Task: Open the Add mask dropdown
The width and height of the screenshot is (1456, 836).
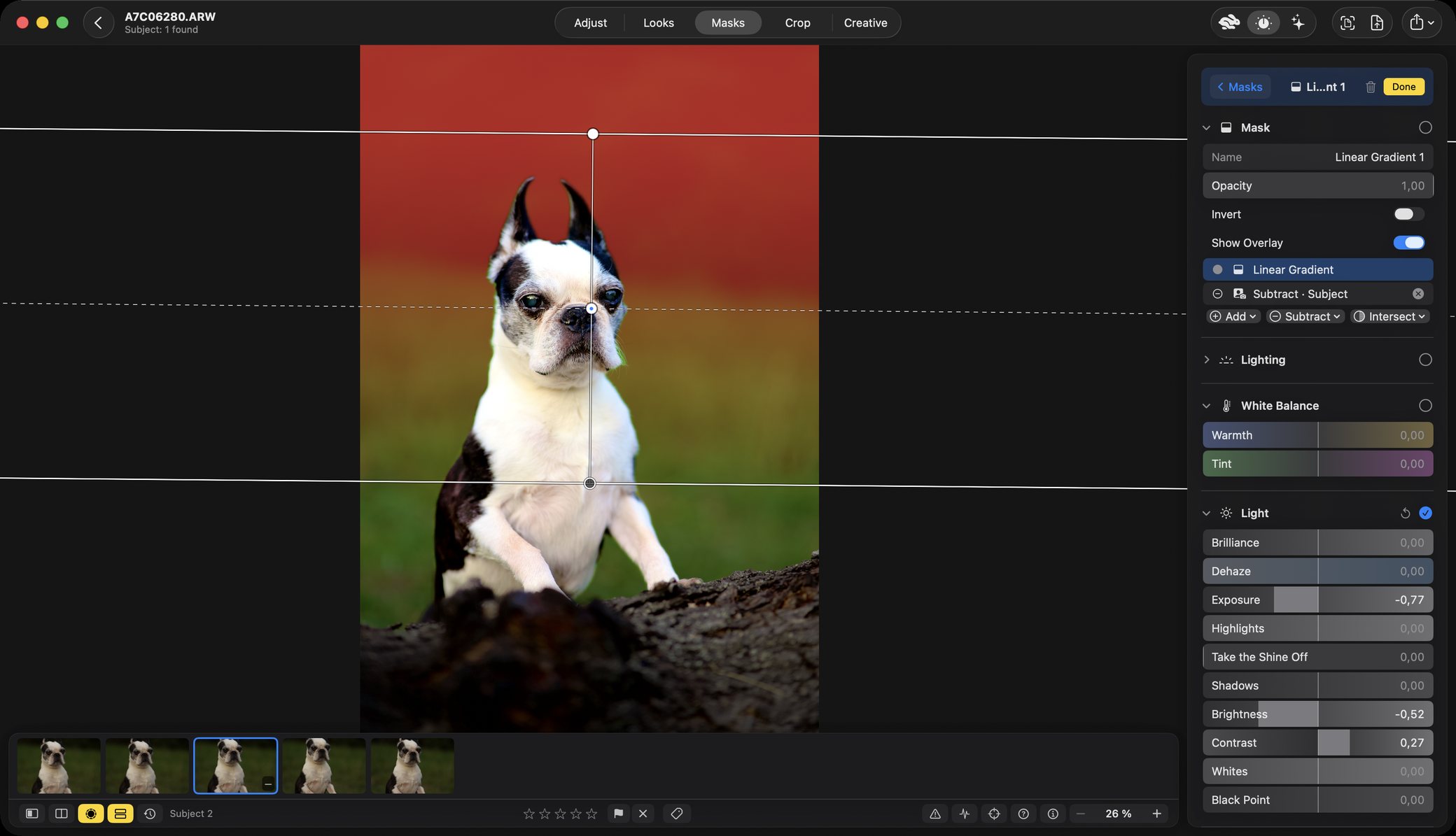Action: point(1233,316)
